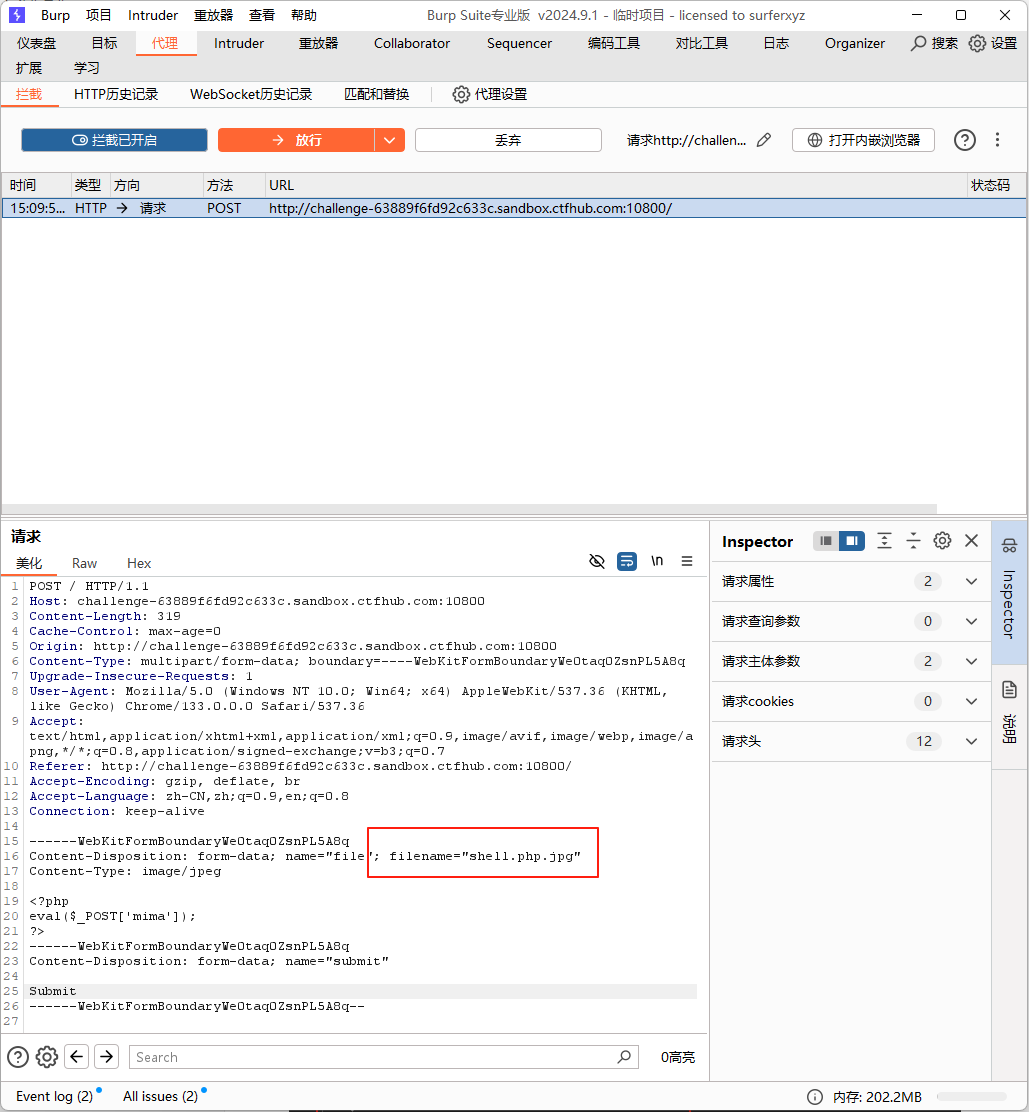Open request editor hamburger menu
Viewport: 1029px width, 1112px height.
[686, 562]
